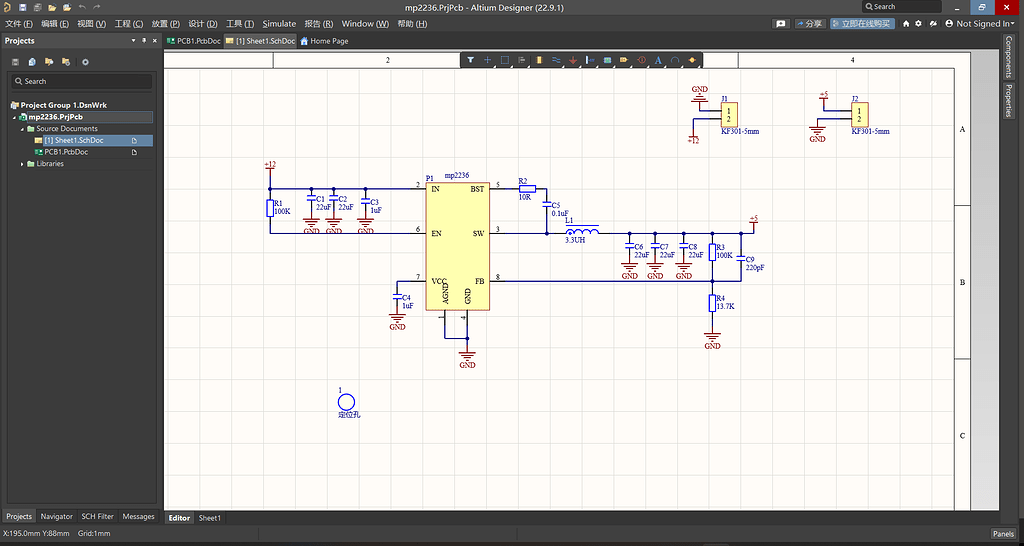
Task: Open the Projects panel dropdown arrow
Action: point(133,40)
